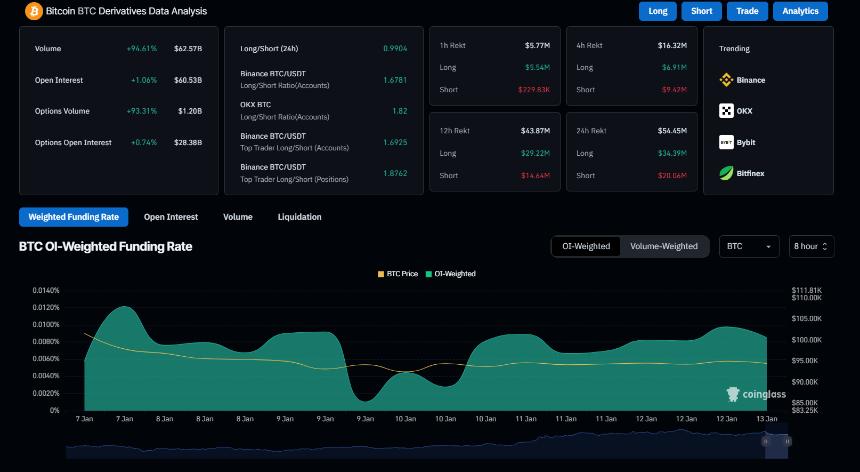
Task: Click the 13 Jan axis label
Action: point(767,419)
